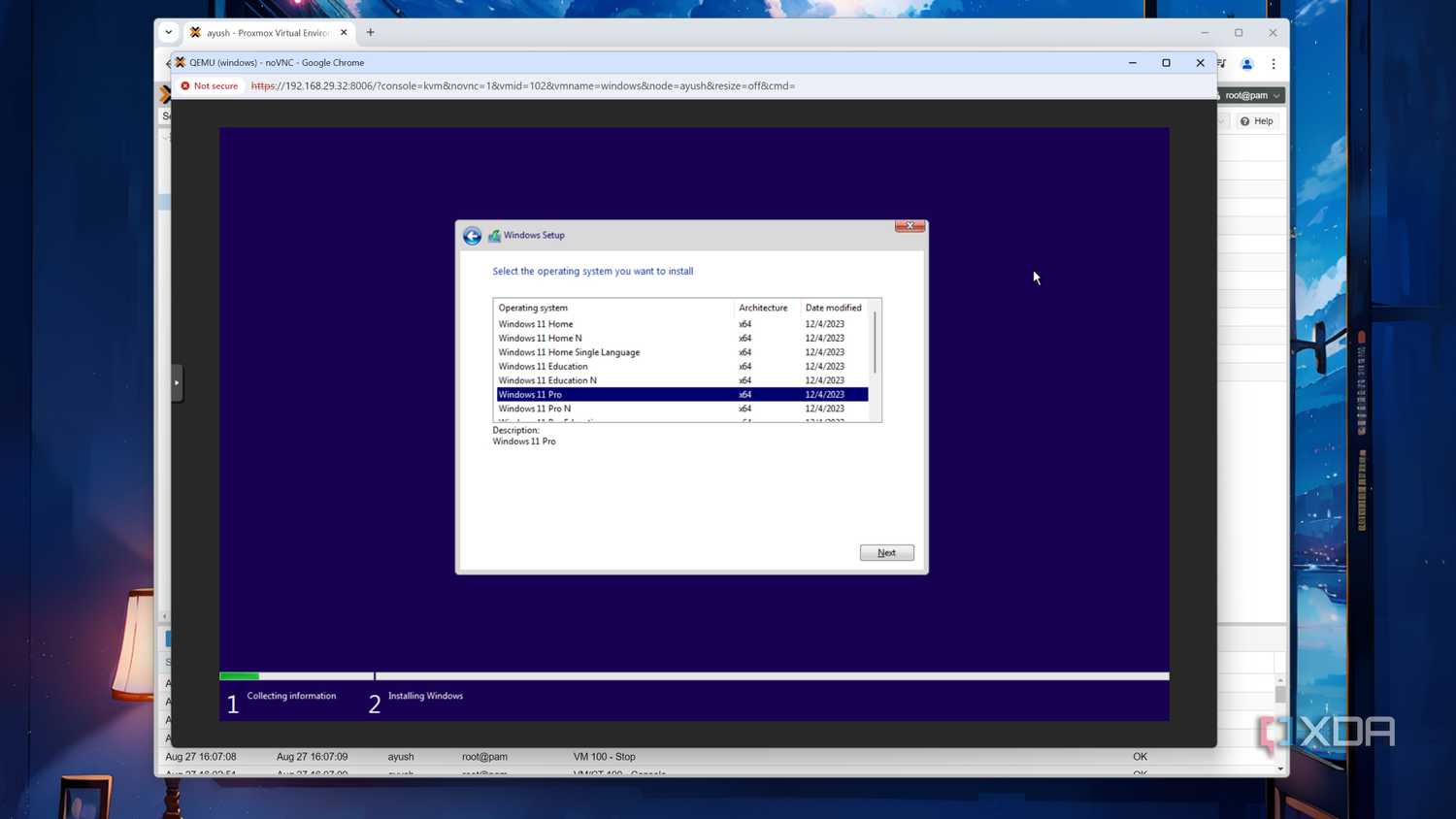Click the Not secure warning badge
The width and height of the screenshot is (1456, 819).
pyautogui.click(x=210, y=86)
